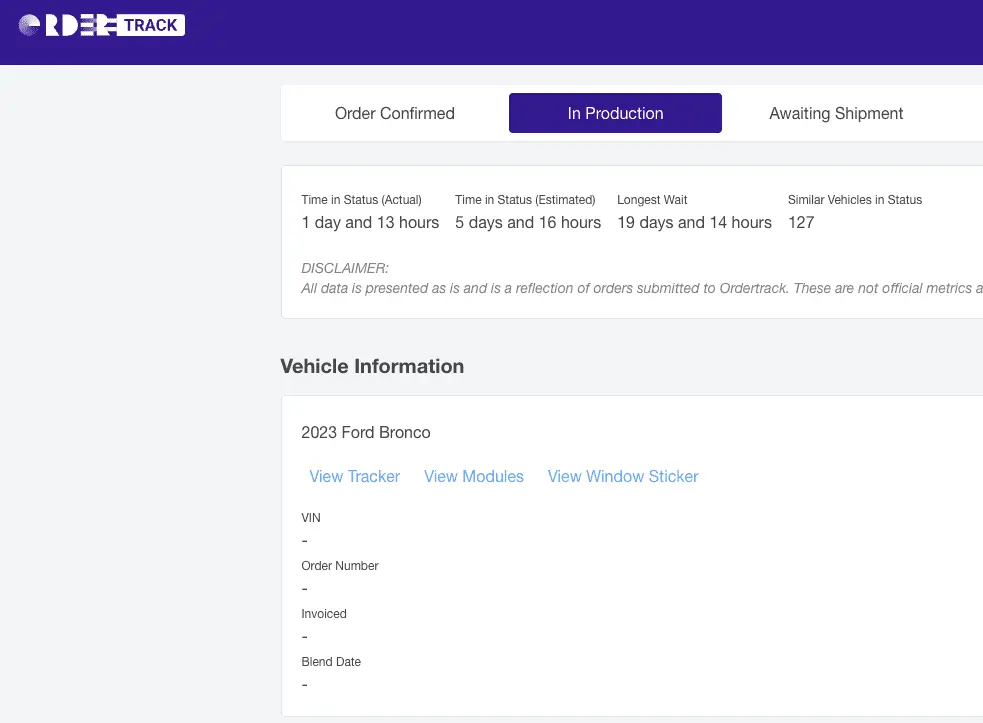983x723 pixels.
Task: Open the View Tracker link
Action: click(x=354, y=476)
